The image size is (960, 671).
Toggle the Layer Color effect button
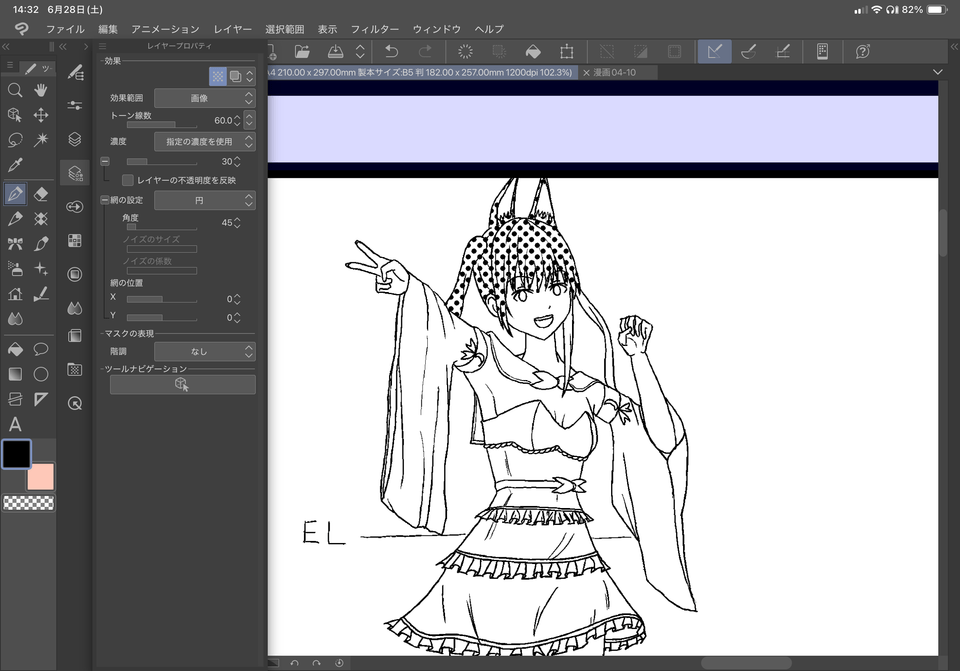point(235,77)
